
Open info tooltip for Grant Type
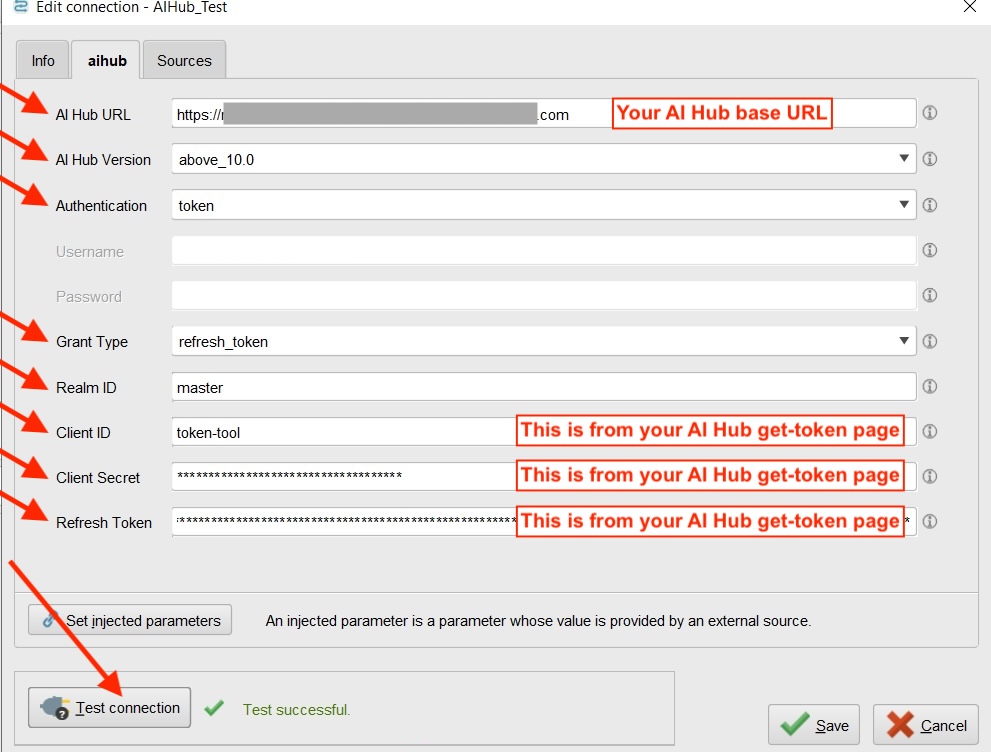point(930,341)
